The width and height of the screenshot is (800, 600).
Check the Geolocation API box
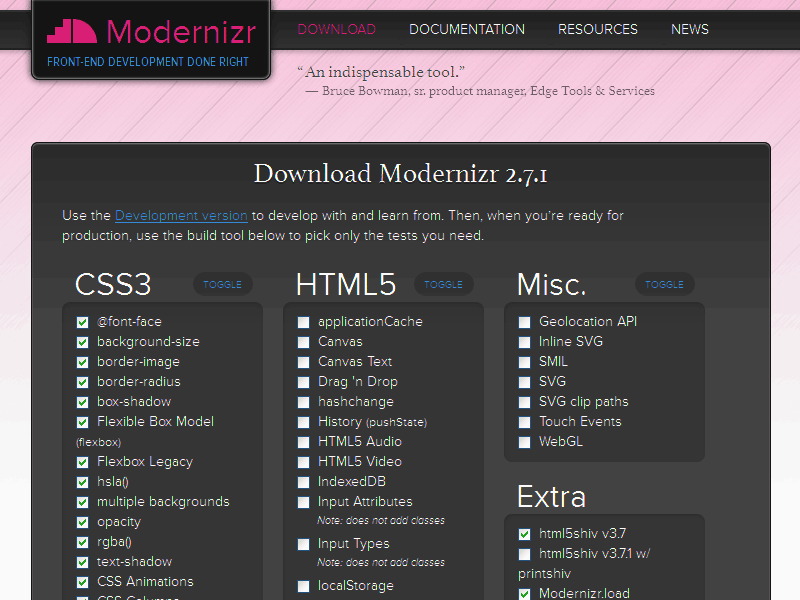pos(525,322)
